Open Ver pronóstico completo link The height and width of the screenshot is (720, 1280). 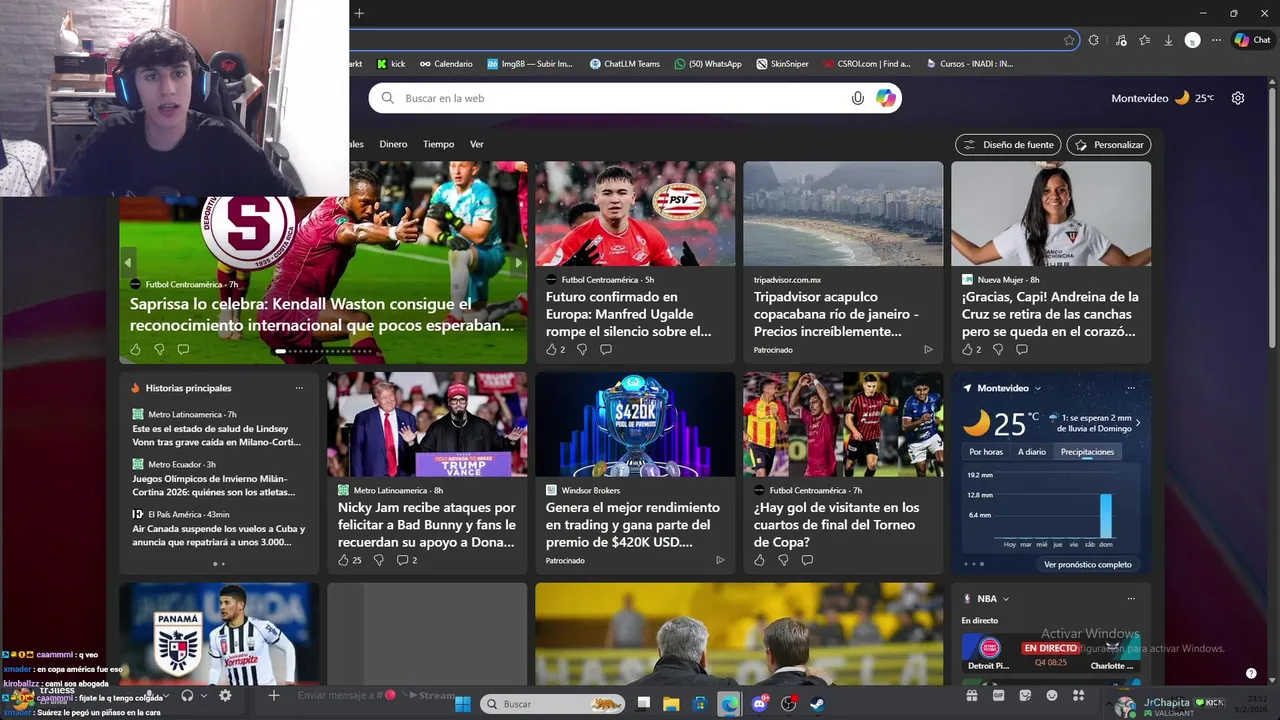pos(1088,564)
